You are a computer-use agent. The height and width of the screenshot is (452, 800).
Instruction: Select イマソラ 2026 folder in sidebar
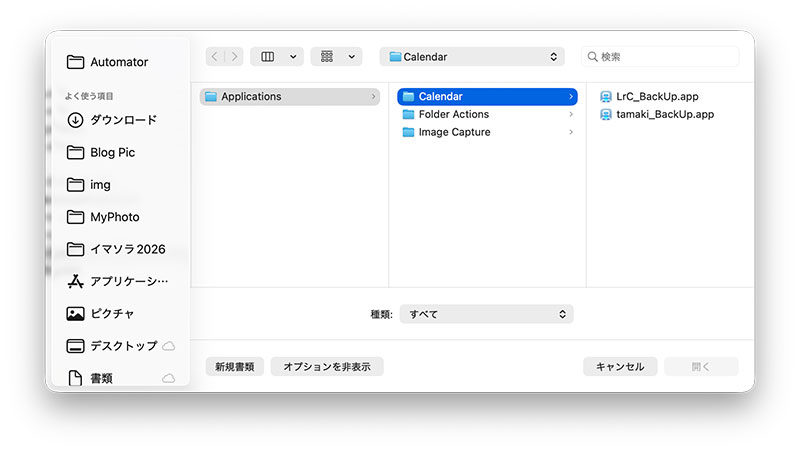(x=127, y=249)
